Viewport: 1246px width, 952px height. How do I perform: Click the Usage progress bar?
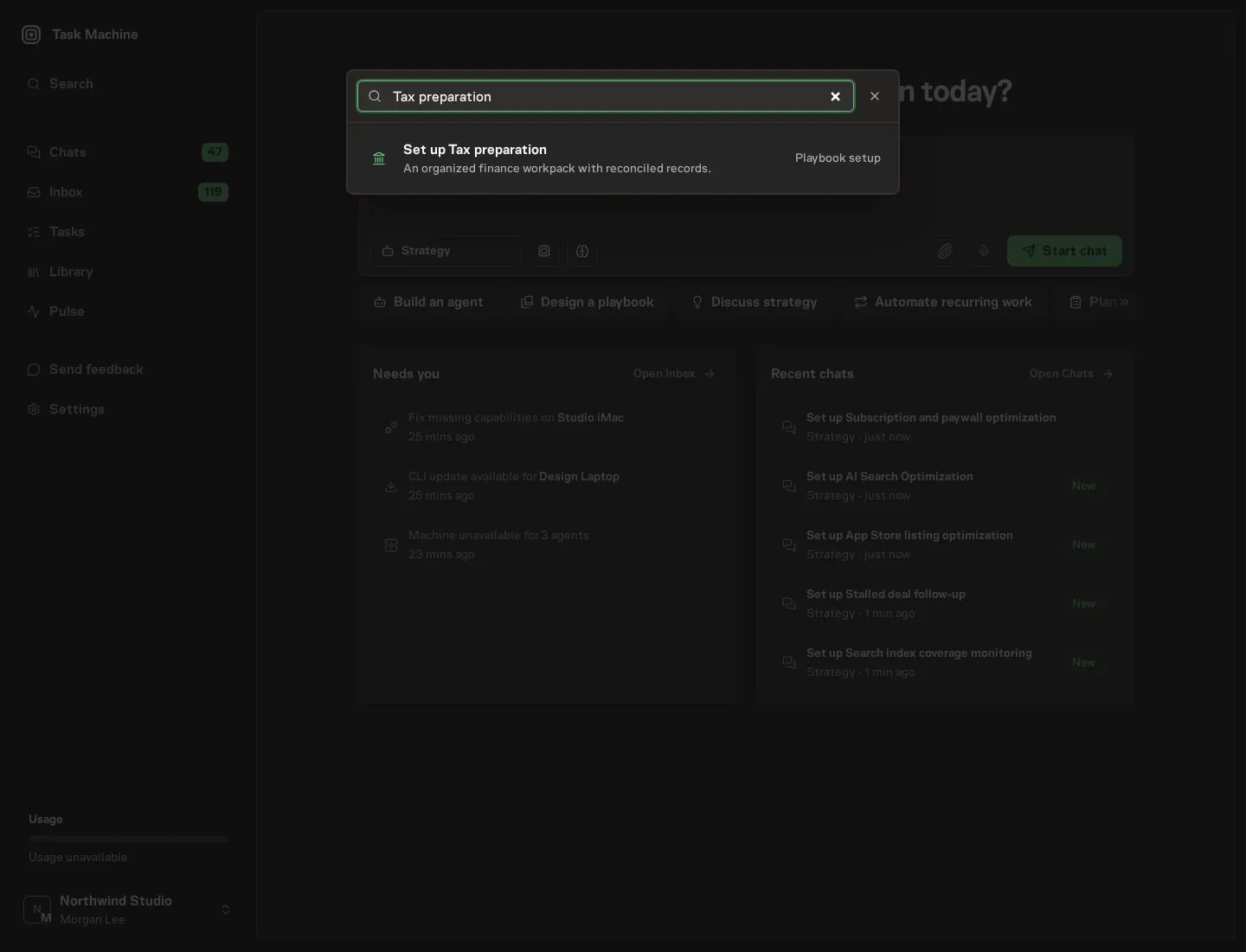tap(128, 839)
